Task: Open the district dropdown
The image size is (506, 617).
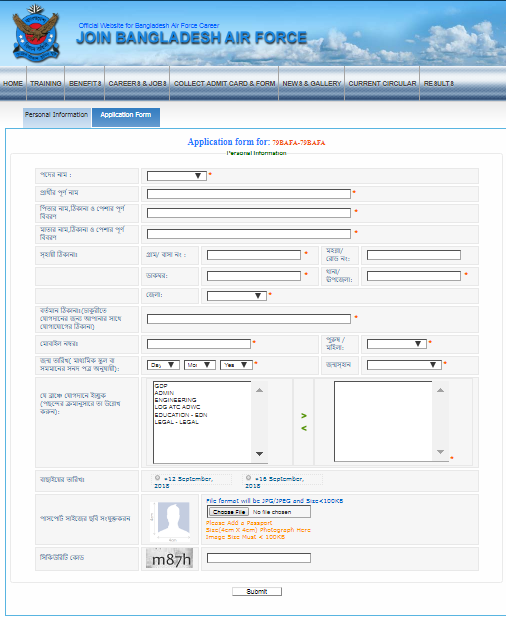Action: (236, 296)
